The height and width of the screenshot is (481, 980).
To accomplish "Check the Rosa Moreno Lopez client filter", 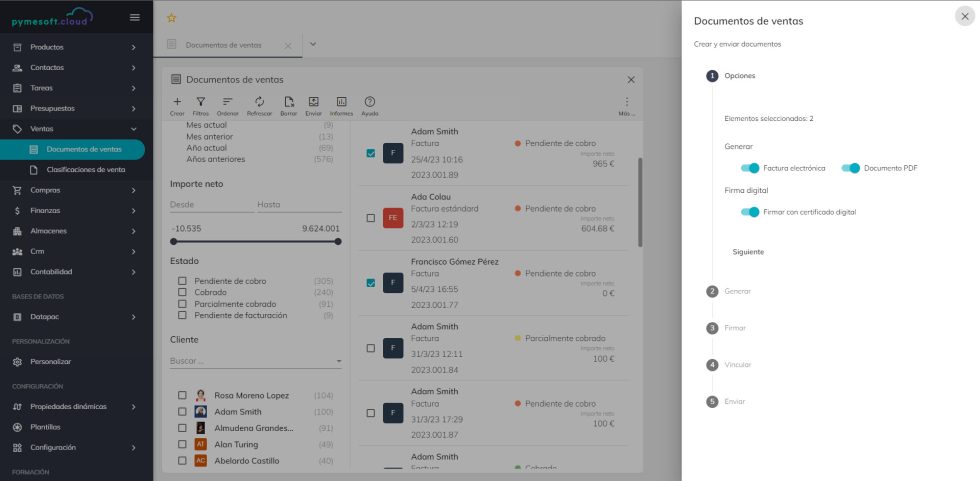I will pos(182,395).
